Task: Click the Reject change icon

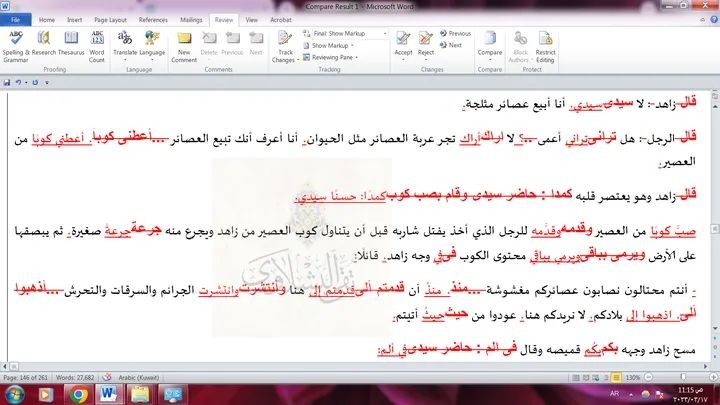Action: click(x=426, y=38)
